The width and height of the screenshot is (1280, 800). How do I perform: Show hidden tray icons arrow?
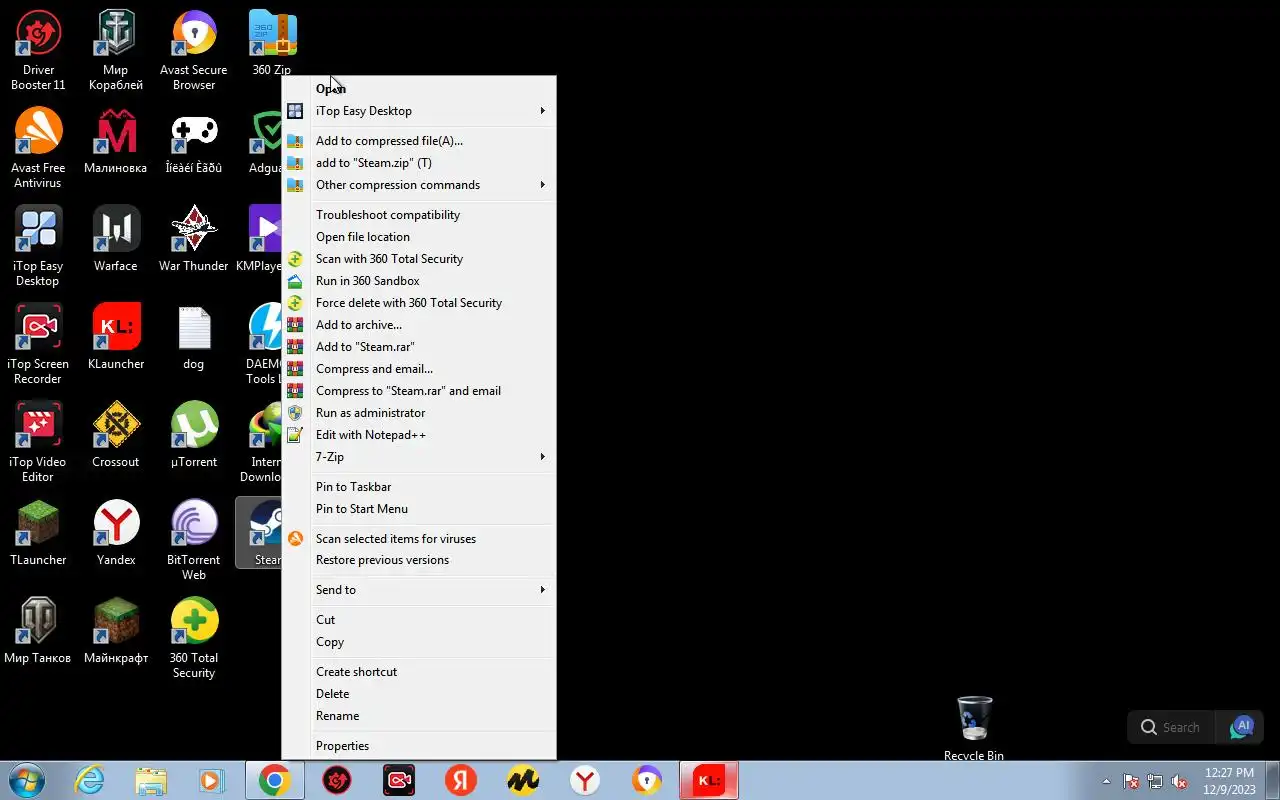pos(1106,782)
